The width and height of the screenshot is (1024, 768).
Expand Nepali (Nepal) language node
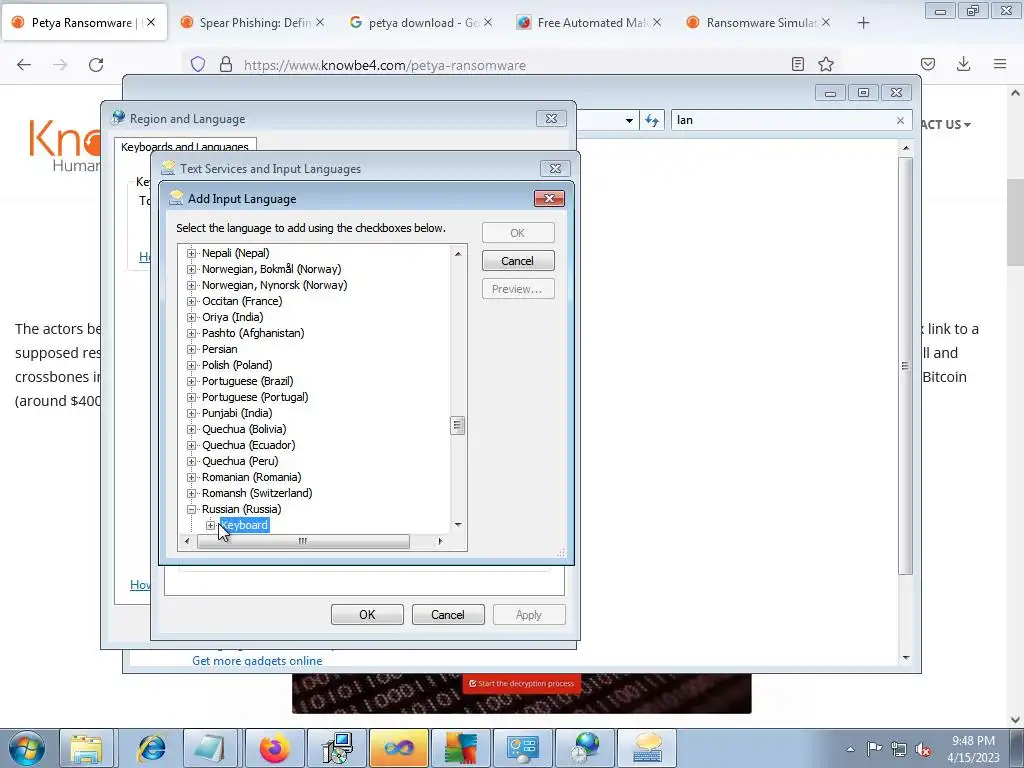point(191,253)
